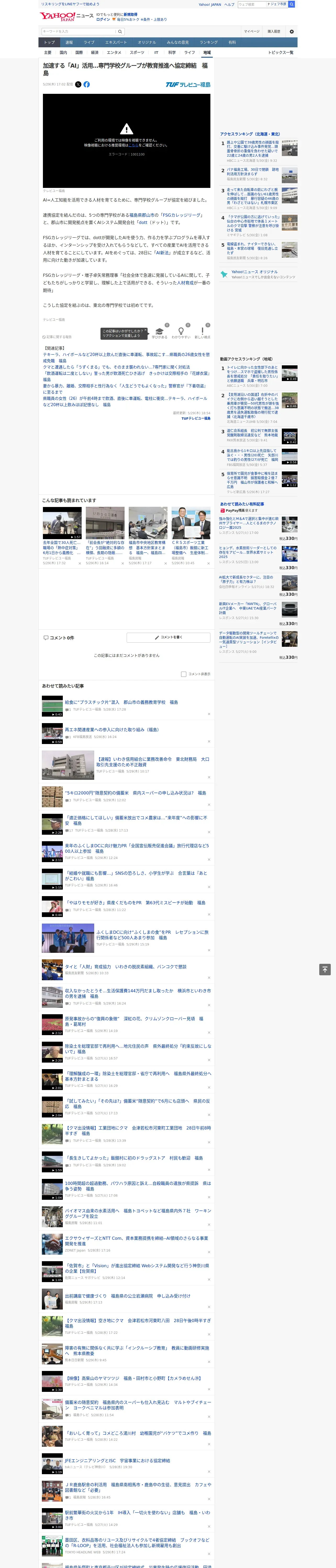
Task: Open ふくしまDCに向け レセプション article
Action: [x=153, y=935]
